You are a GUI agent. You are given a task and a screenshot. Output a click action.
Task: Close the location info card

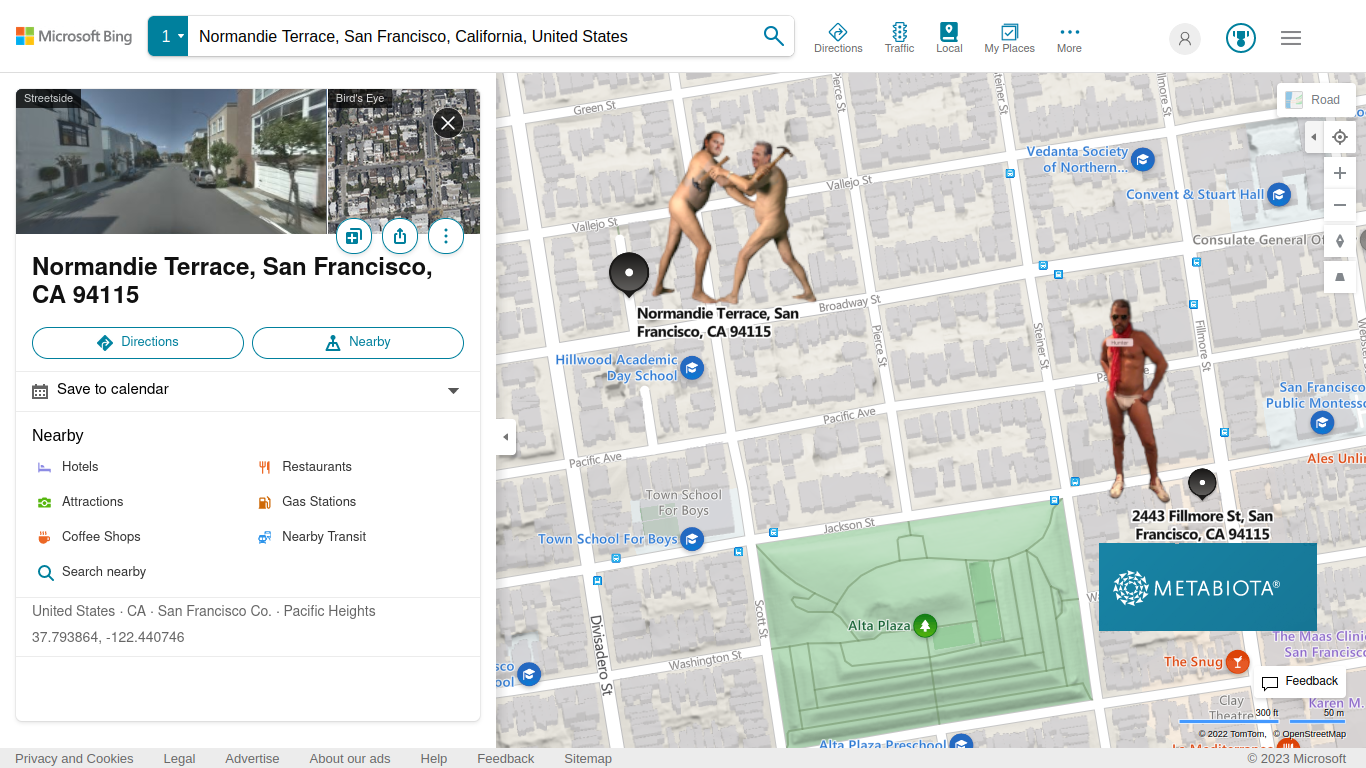pyautogui.click(x=447, y=123)
